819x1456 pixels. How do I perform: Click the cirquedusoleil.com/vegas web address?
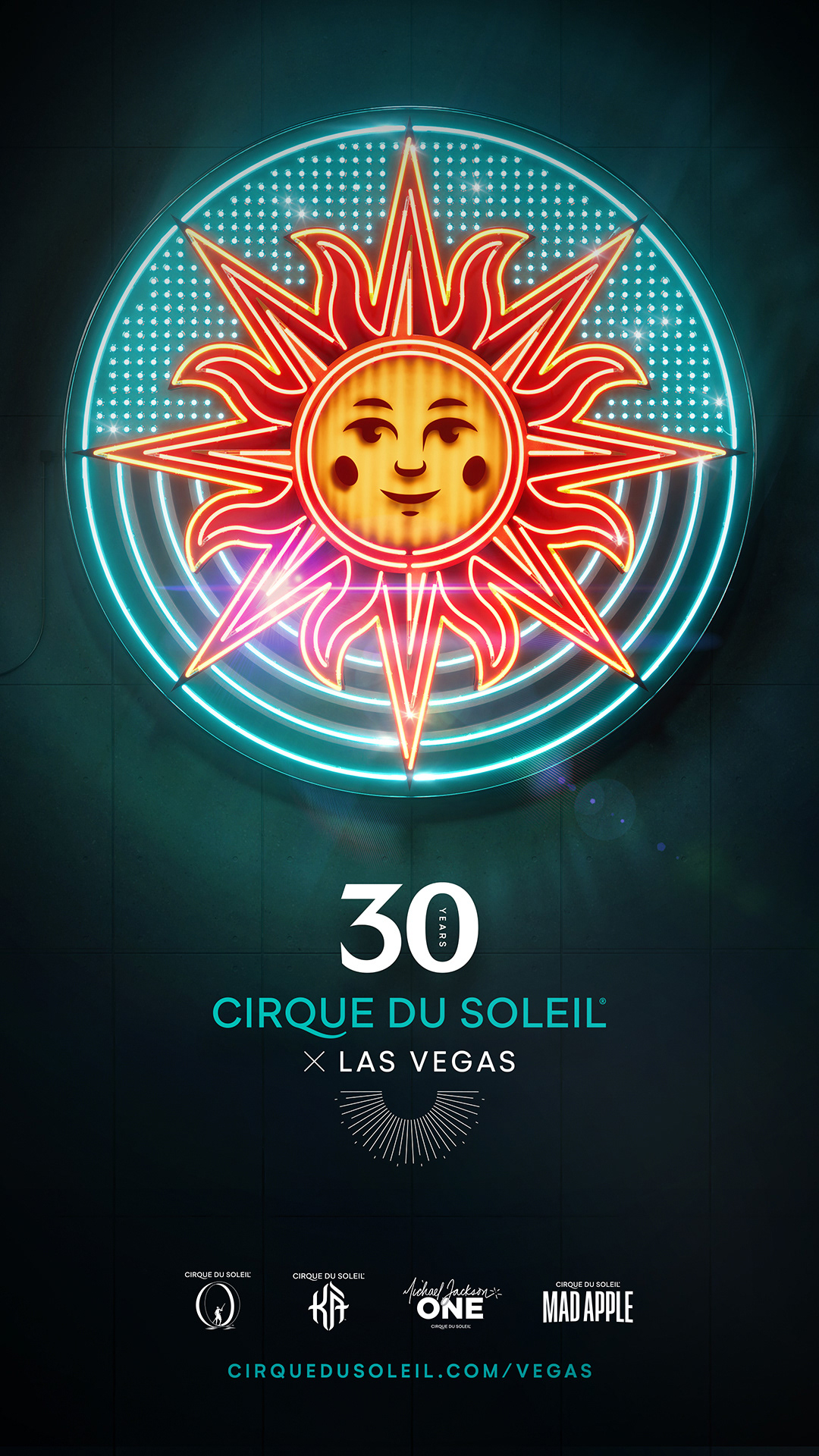point(410,1371)
